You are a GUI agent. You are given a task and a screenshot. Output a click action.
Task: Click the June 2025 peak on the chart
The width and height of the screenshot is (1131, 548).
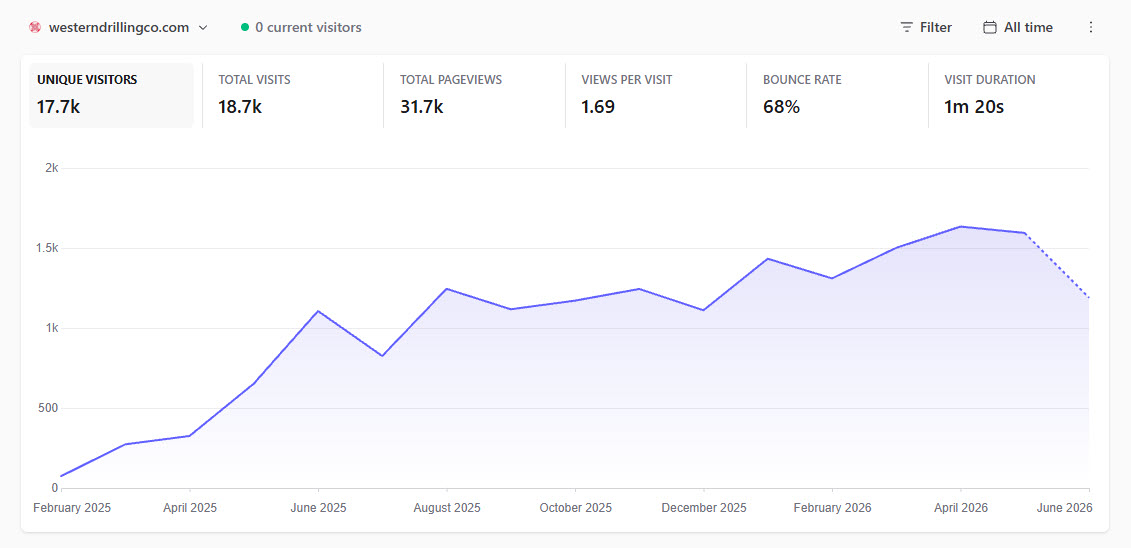point(318,311)
